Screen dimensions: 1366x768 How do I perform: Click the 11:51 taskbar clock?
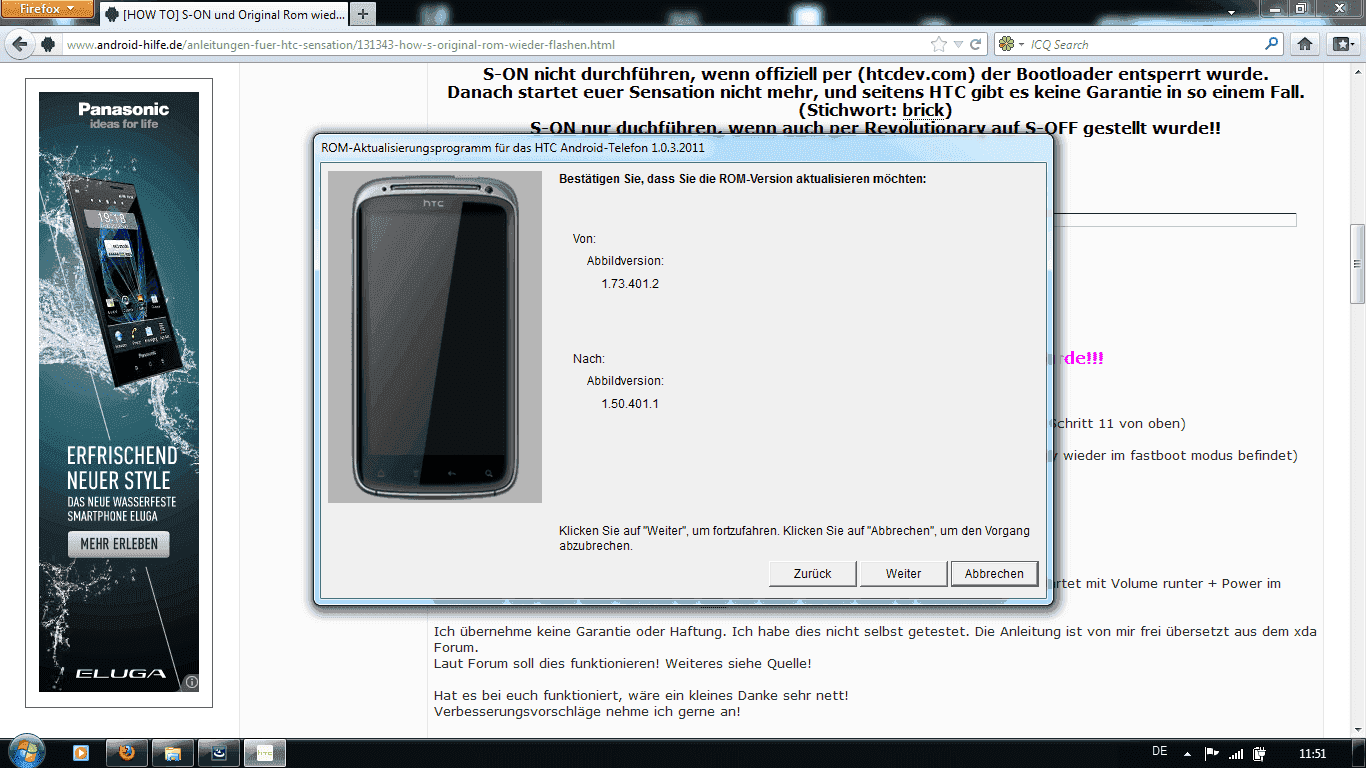(x=1312, y=753)
